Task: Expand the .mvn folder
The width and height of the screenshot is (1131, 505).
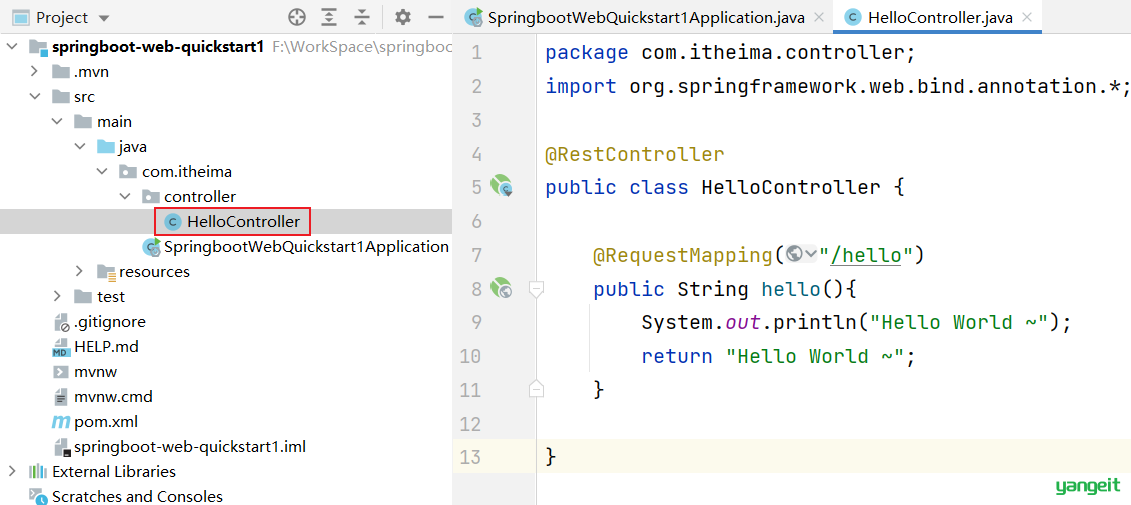Action: click(x=34, y=72)
